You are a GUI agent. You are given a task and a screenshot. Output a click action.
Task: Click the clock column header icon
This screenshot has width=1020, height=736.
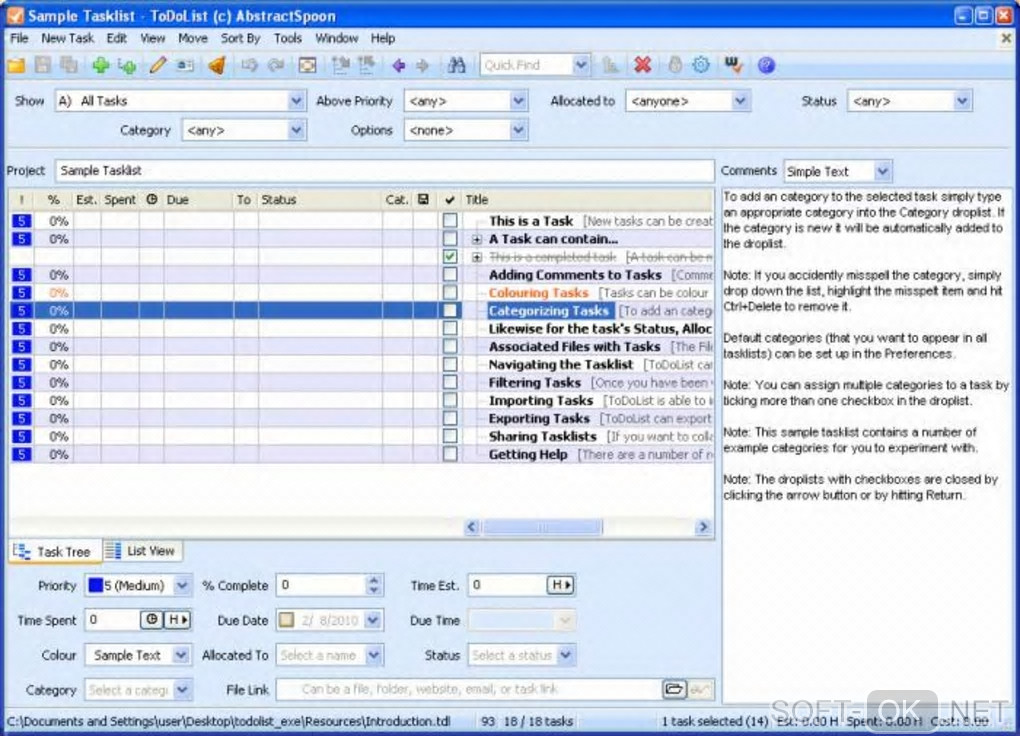pyautogui.click(x=152, y=200)
